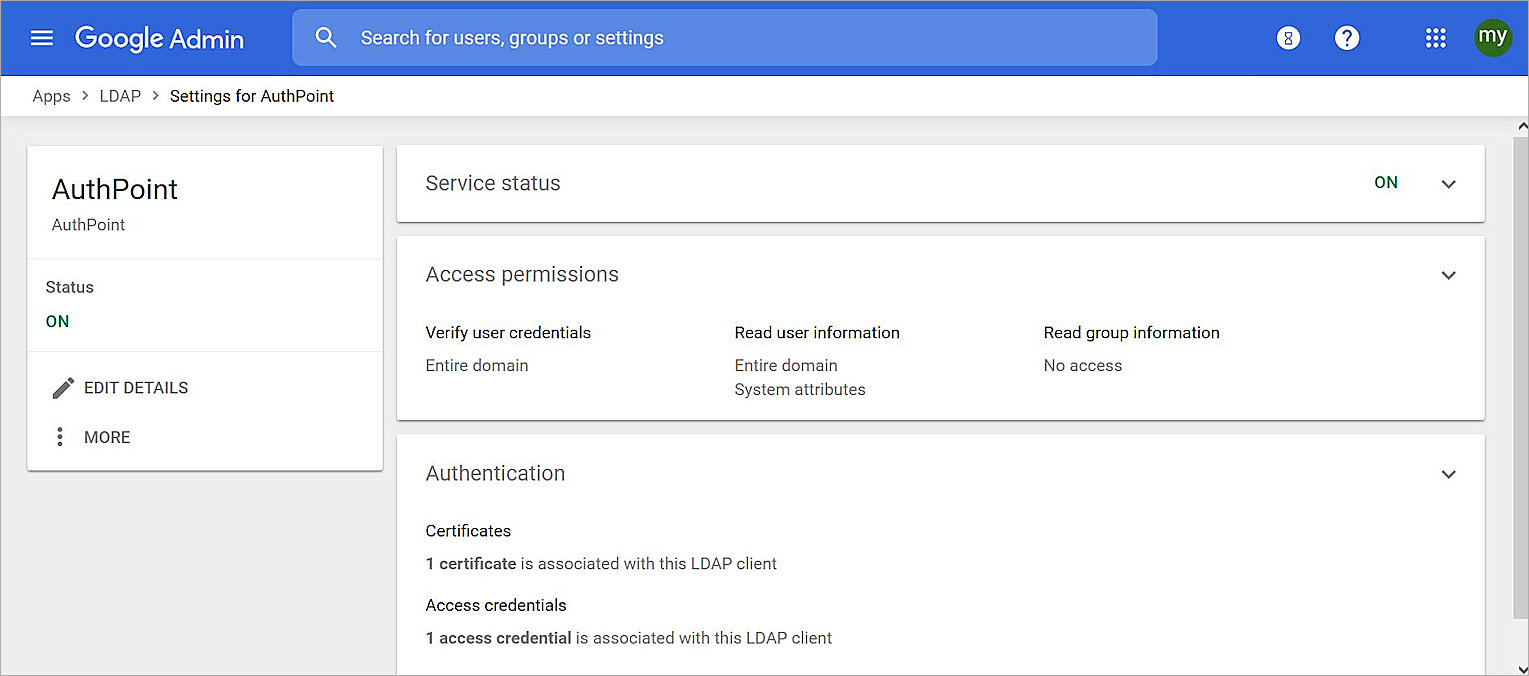Click the Google Admin logo
The height and width of the screenshot is (676, 1529).
pyautogui.click(x=159, y=39)
